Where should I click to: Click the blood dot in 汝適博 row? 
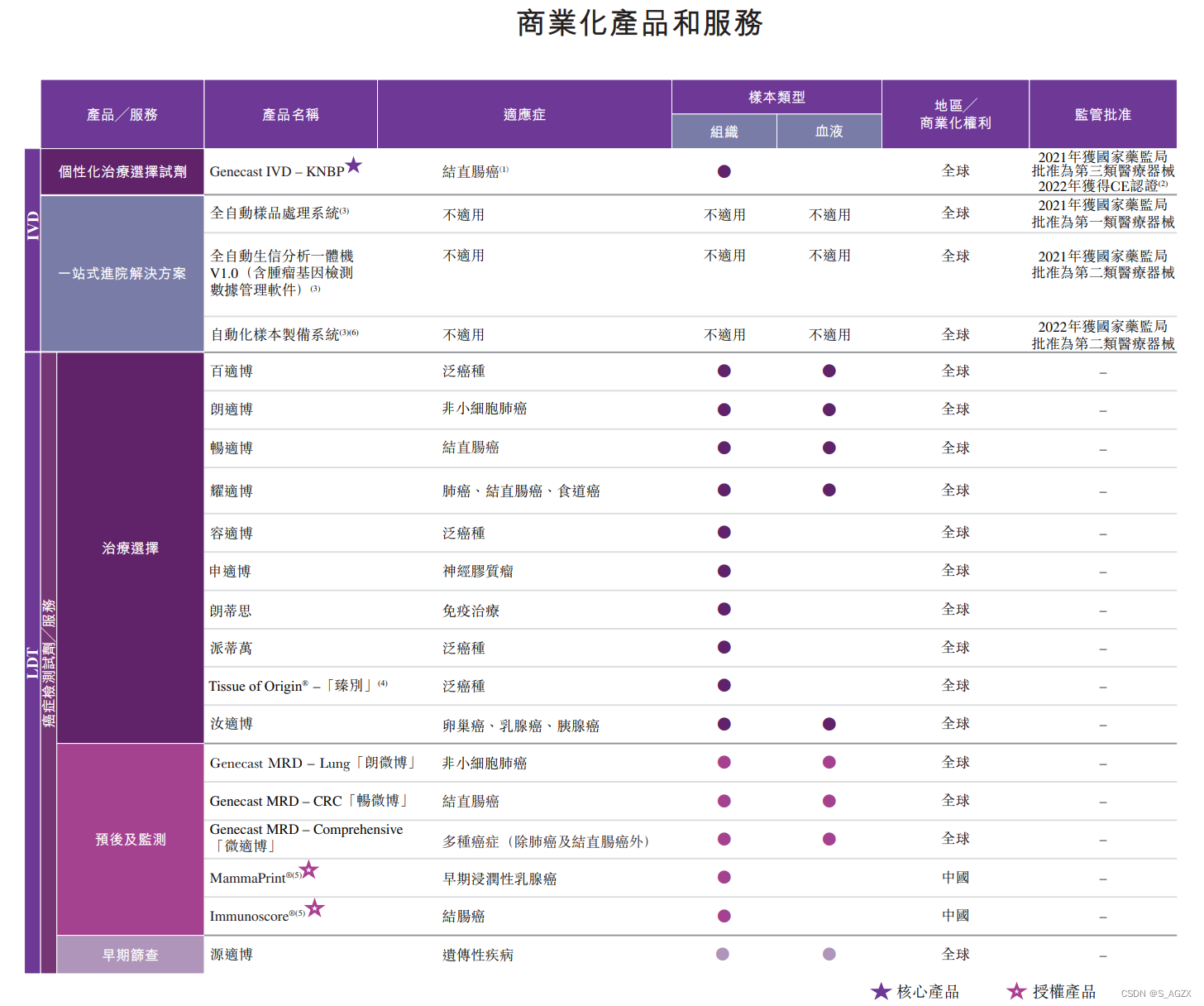[x=829, y=724]
